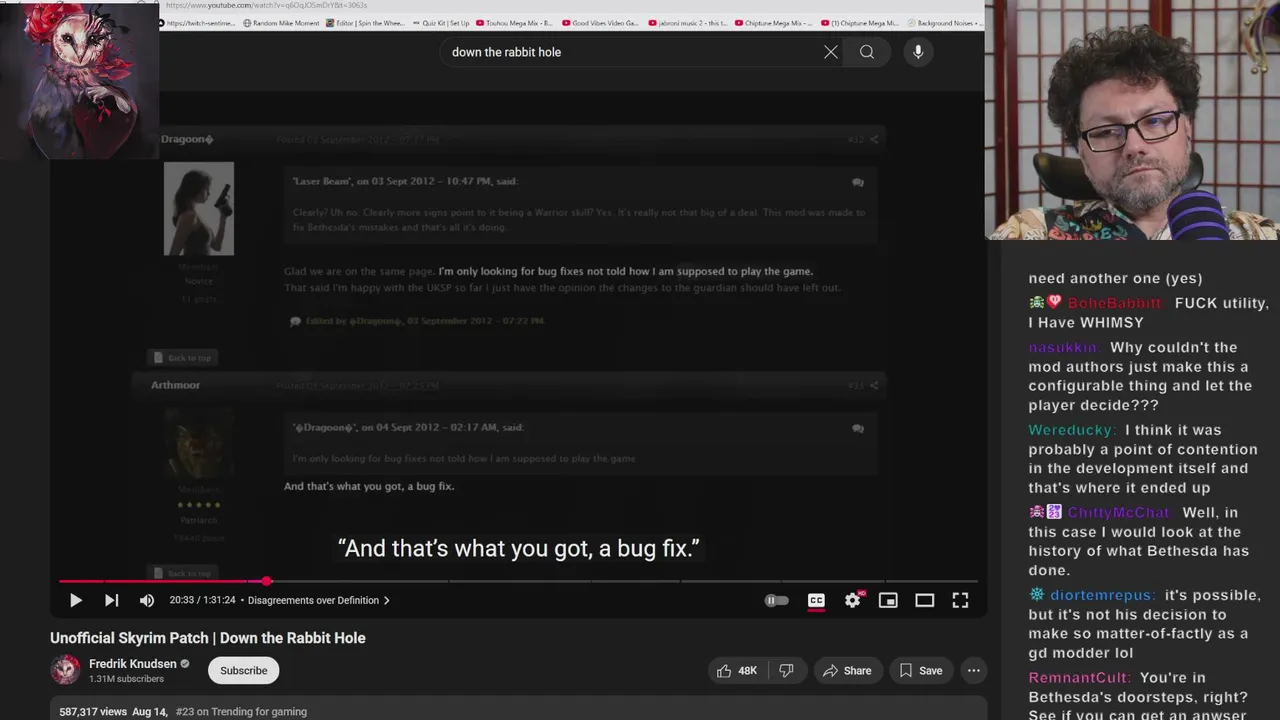Click the search magnifier button

point(867,52)
